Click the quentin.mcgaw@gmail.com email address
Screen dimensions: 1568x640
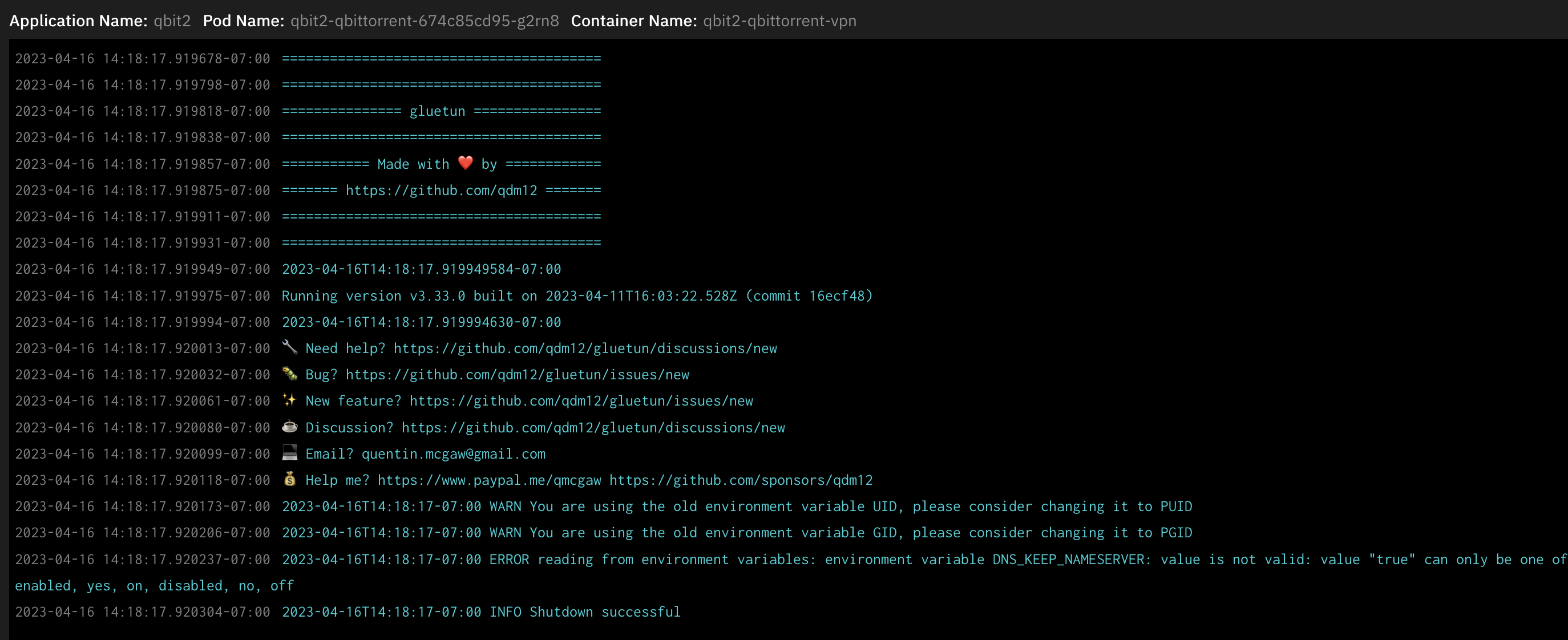[x=454, y=454]
